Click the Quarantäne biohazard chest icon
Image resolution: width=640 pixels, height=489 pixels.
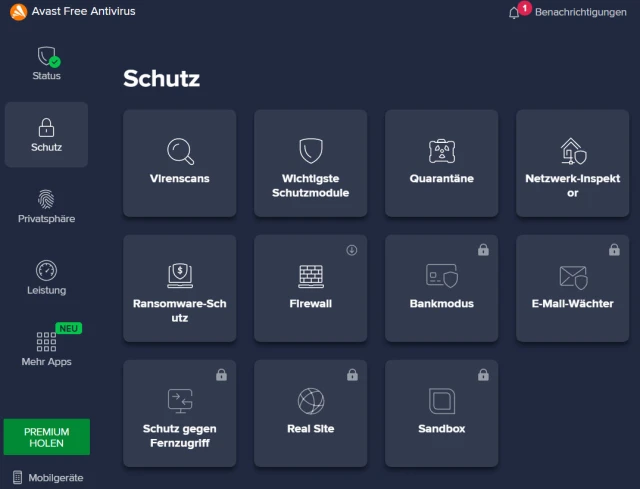[442, 151]
